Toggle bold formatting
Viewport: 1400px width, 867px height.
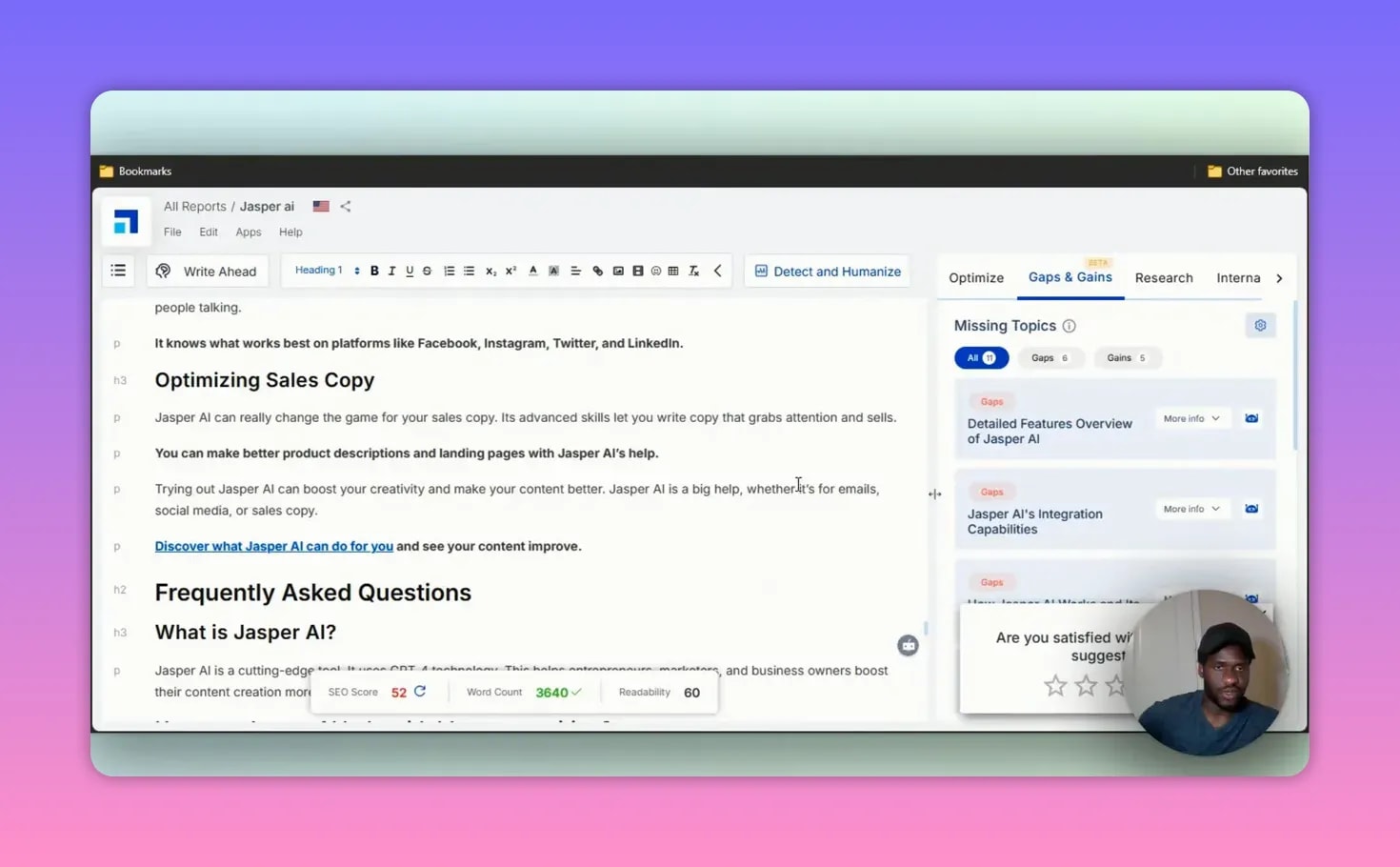(374, 272)
